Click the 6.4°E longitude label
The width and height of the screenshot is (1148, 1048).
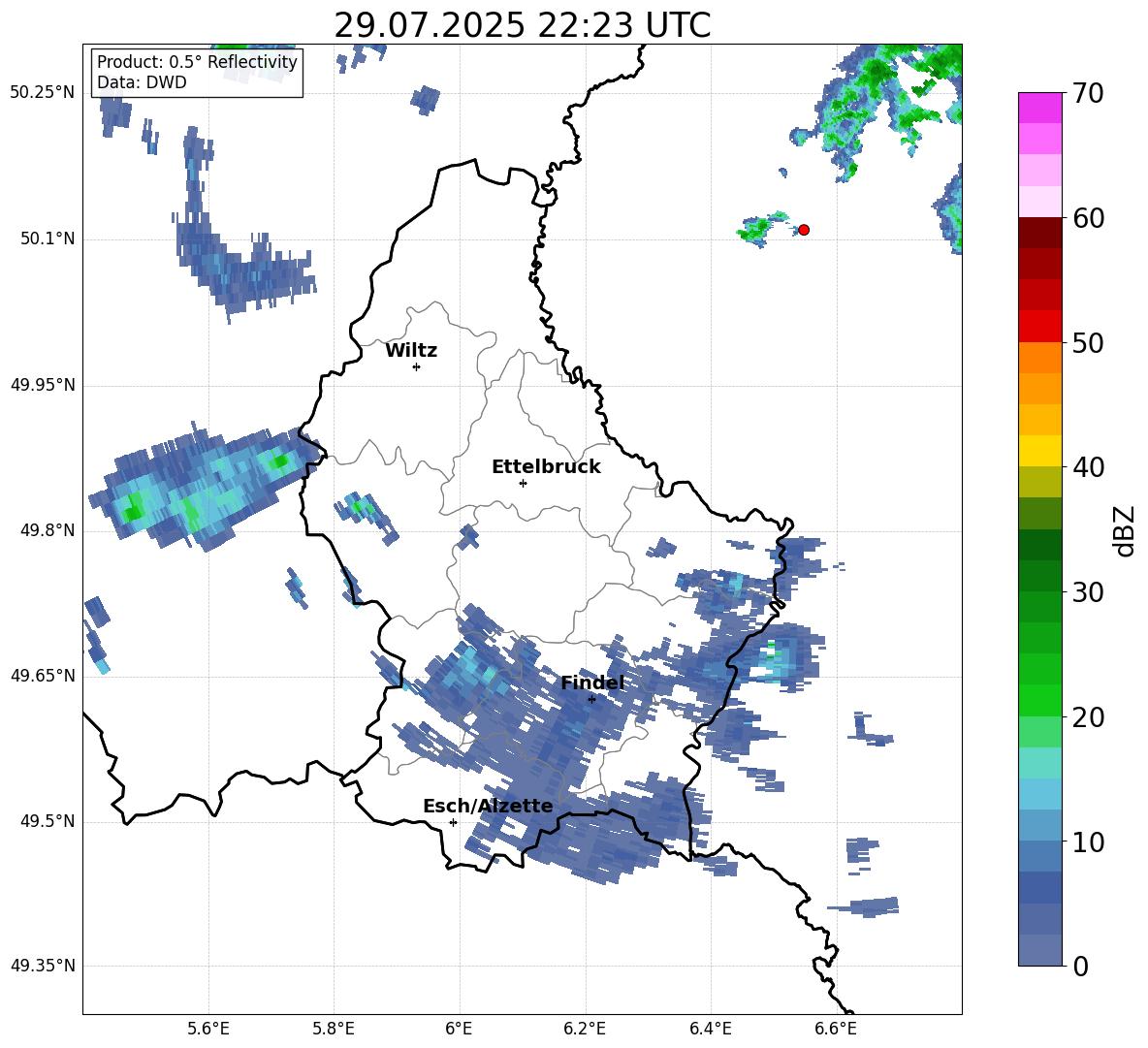710,1029
